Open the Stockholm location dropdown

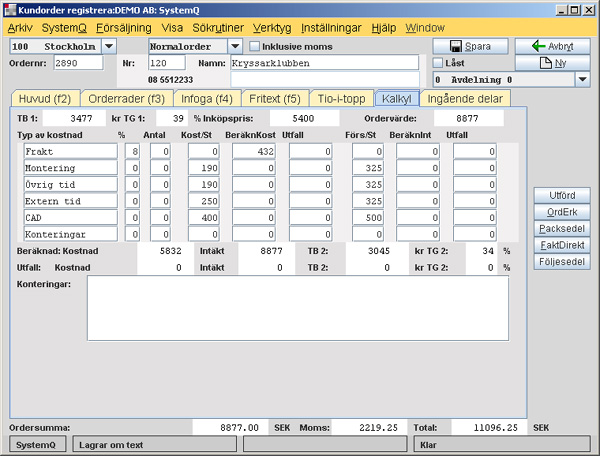(109, 46)
